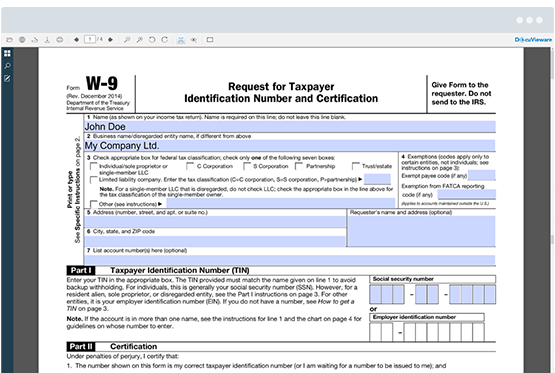The image size is (555, 373).
Task: Click the first Social security number box
Action: pyautogui.click(x=376, y=294)
